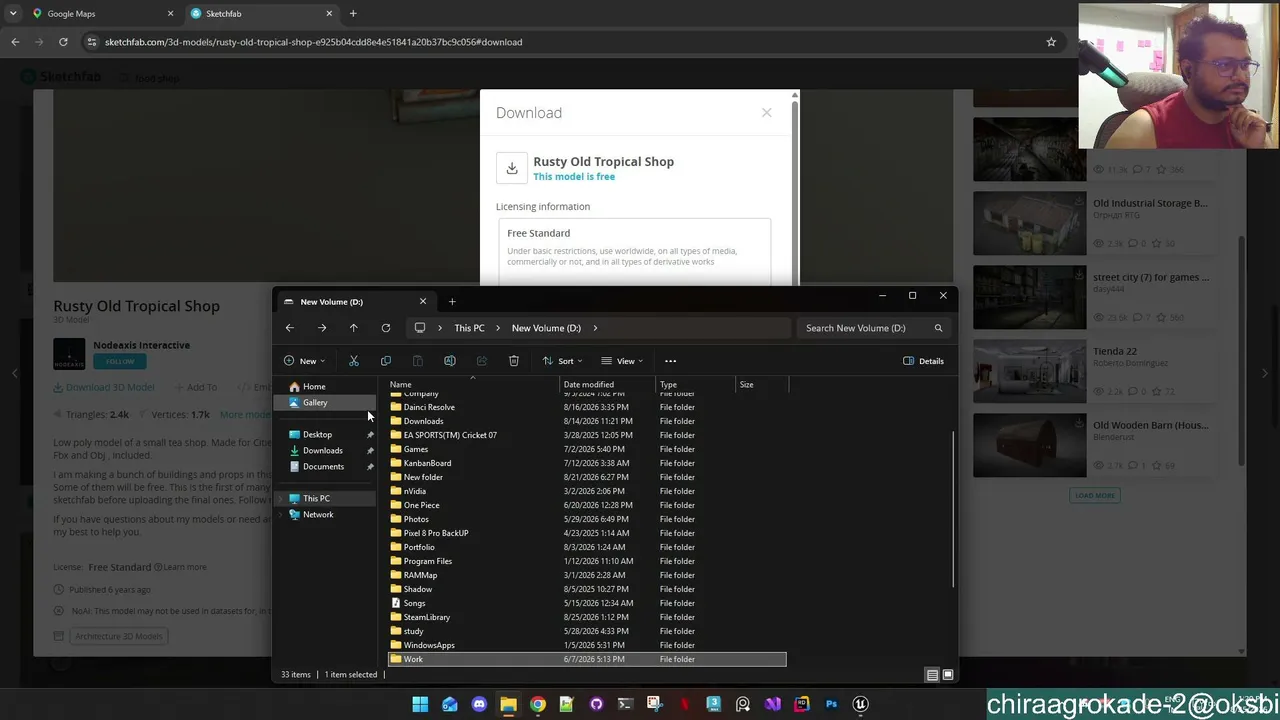The image size is (1280, 720).
Task: Bookmark this page with the star icon
Action: pos(1051,42)
